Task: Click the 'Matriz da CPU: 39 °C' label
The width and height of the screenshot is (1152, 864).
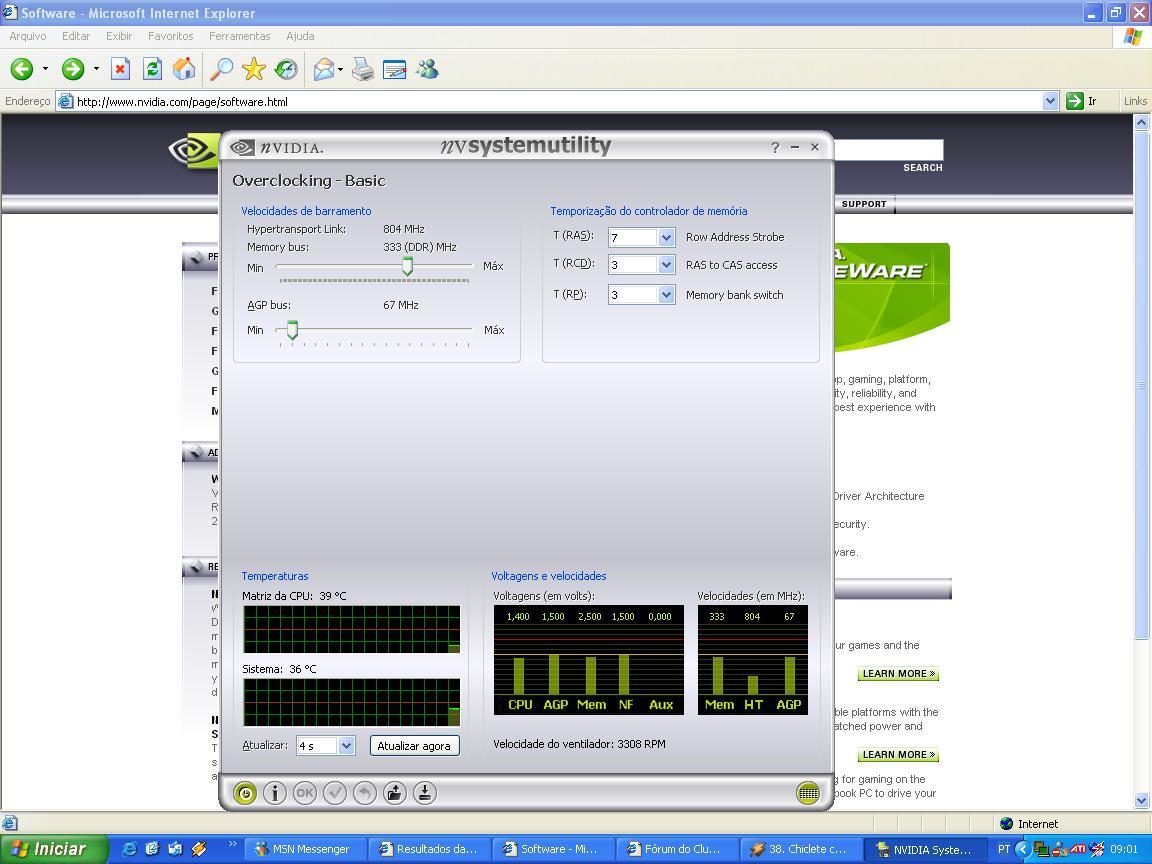Action: [x=294, y=596]
